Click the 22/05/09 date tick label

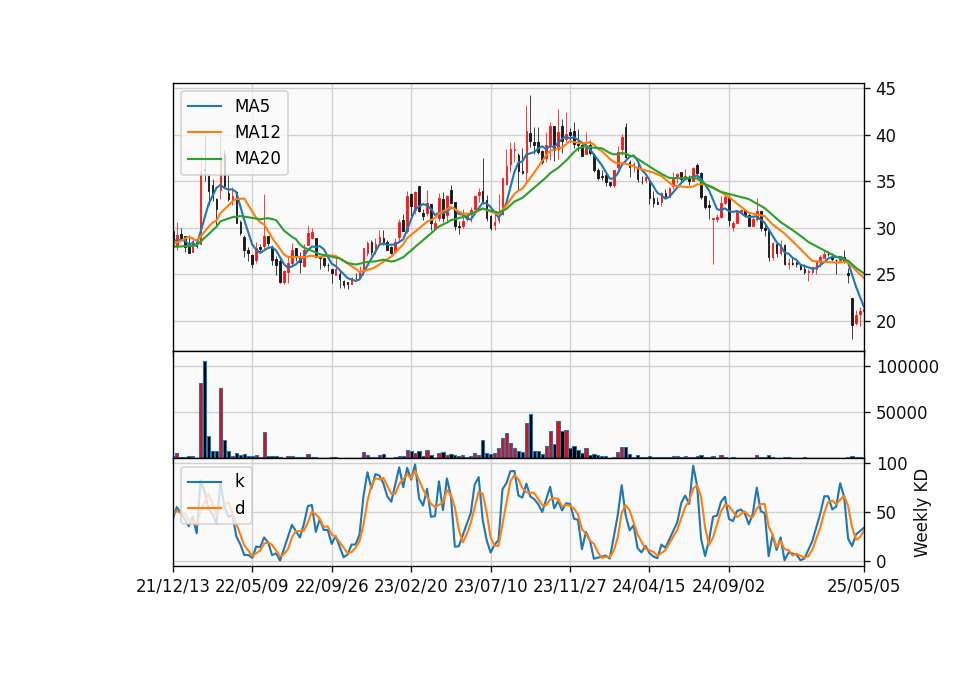252,586
